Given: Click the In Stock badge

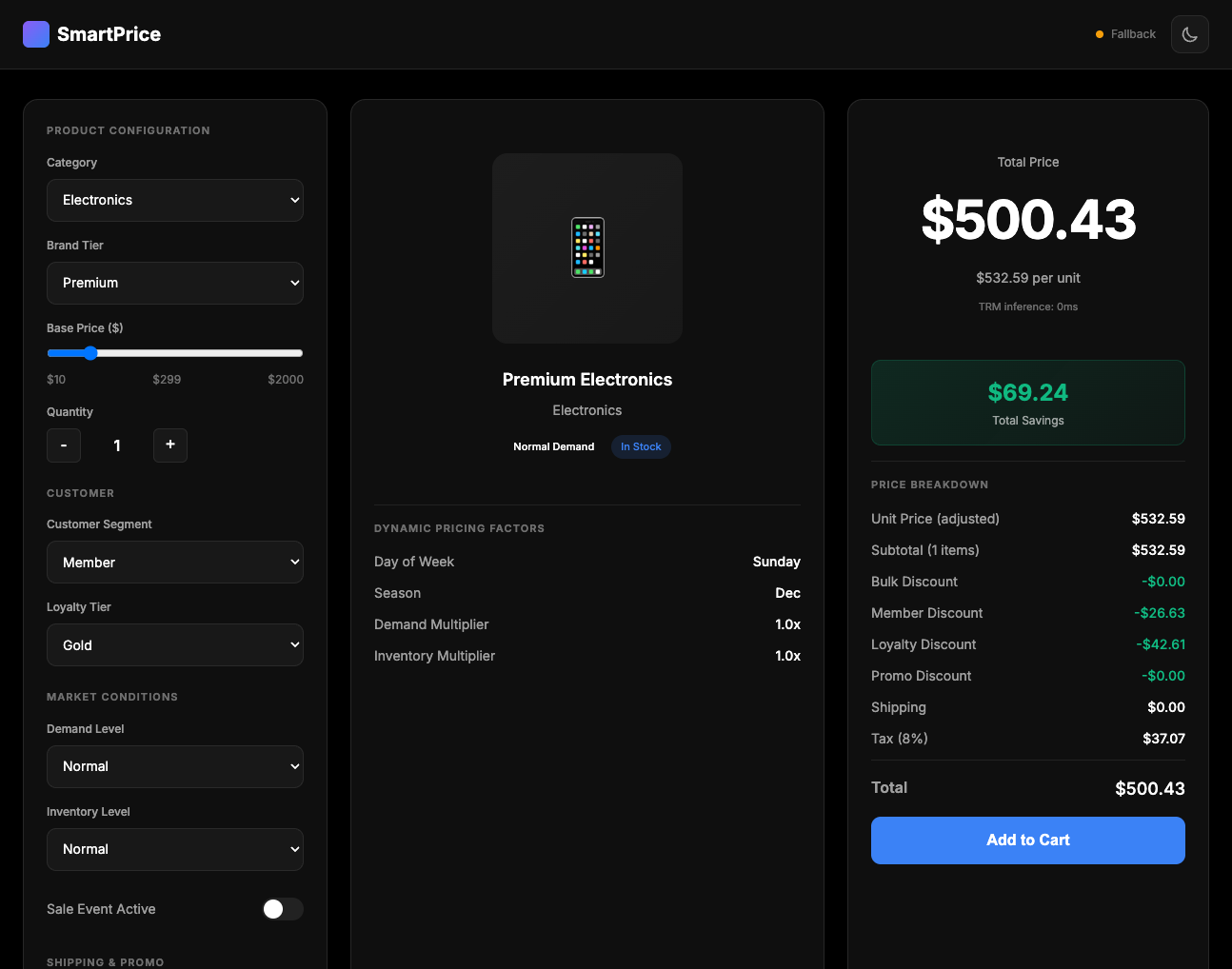Looking at the screenshot, I should tap(641, 446).
